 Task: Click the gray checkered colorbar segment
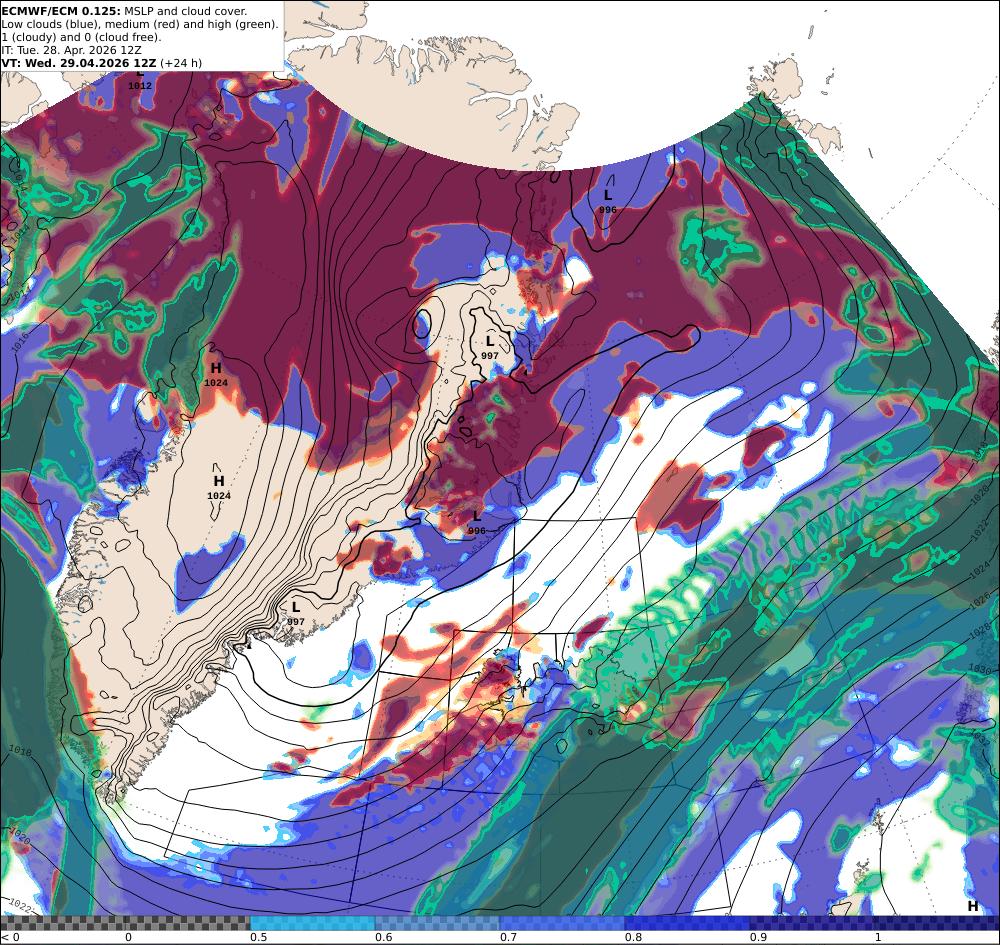(x=125, y=923)
